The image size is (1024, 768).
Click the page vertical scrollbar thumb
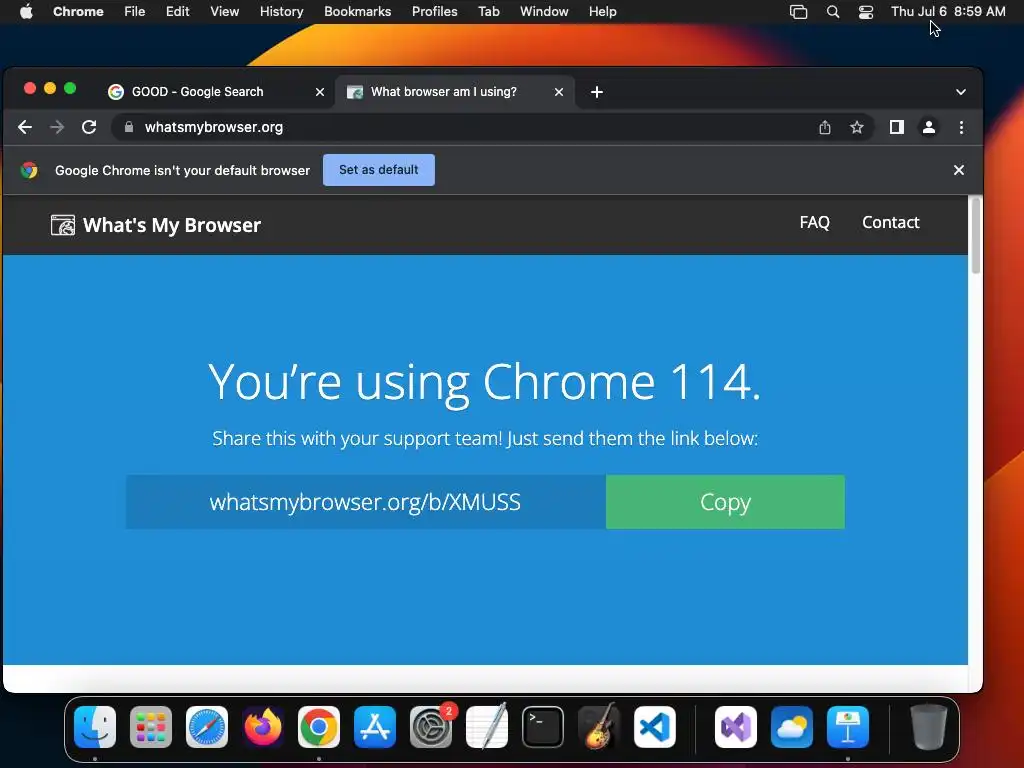tap(976, 235)
